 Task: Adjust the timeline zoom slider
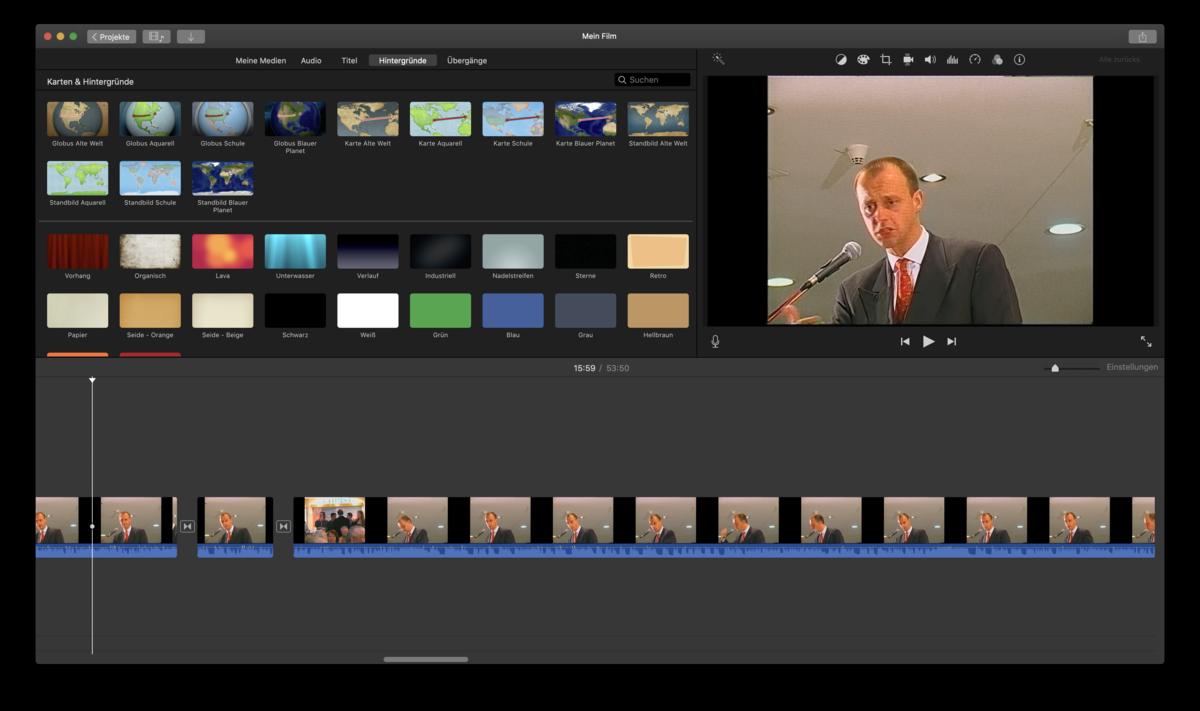(1055, 368)
